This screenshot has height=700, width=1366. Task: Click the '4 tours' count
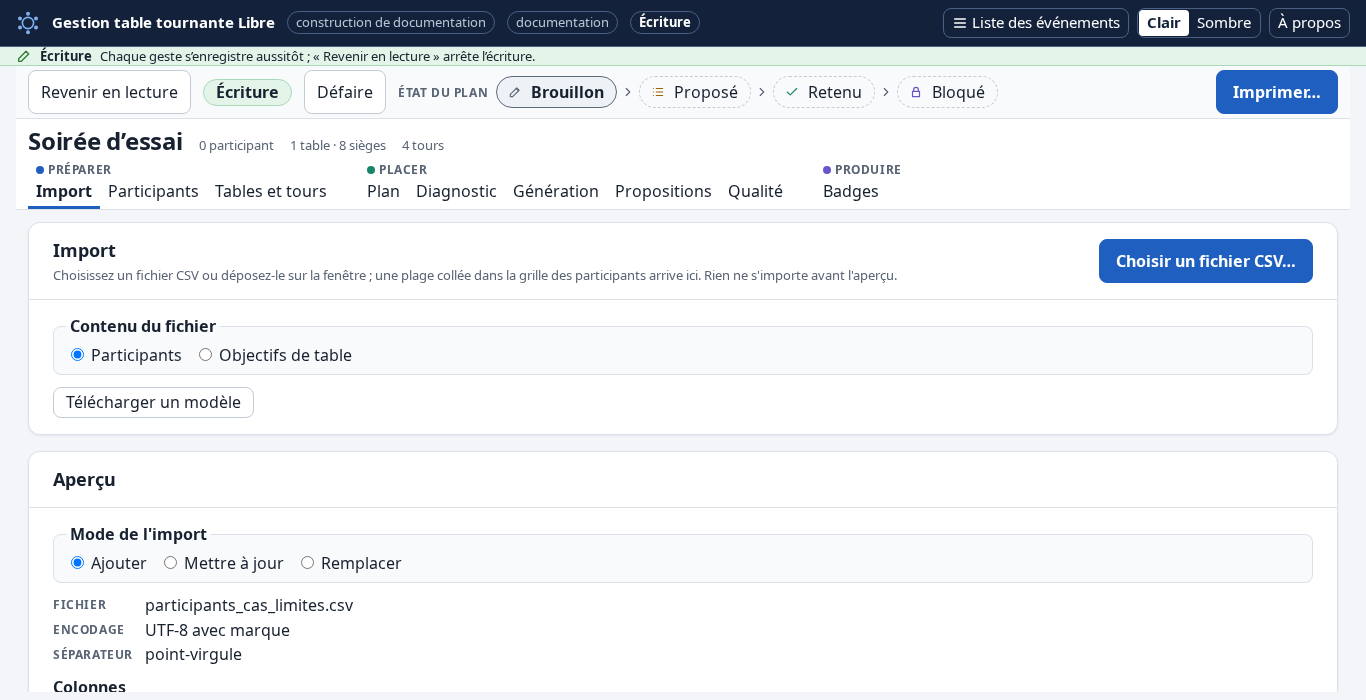(x=423, y=145)
